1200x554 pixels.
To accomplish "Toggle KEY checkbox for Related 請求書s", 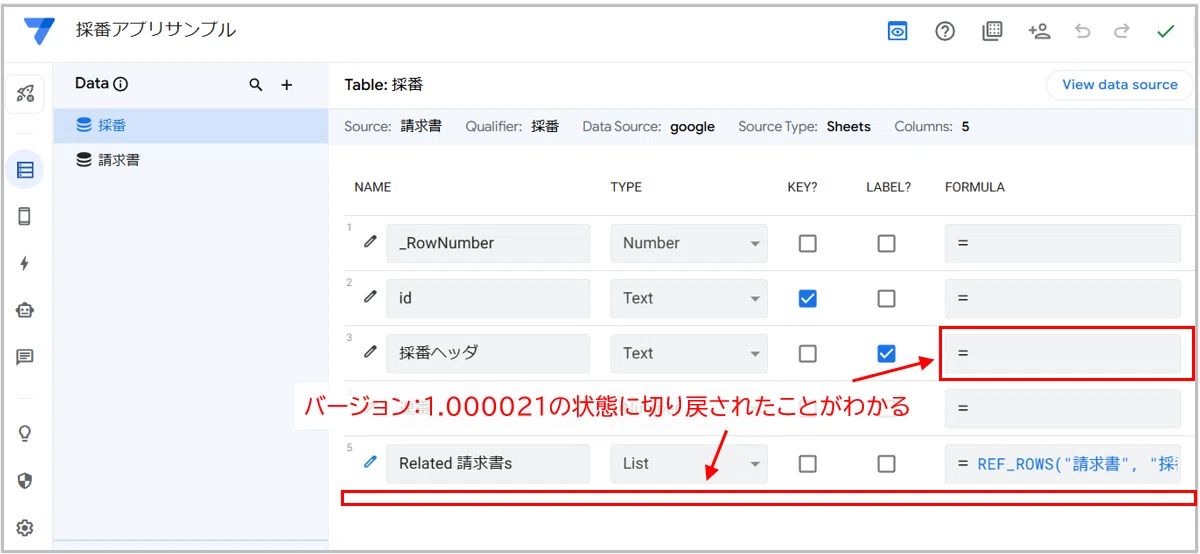I will click(808, 464).
